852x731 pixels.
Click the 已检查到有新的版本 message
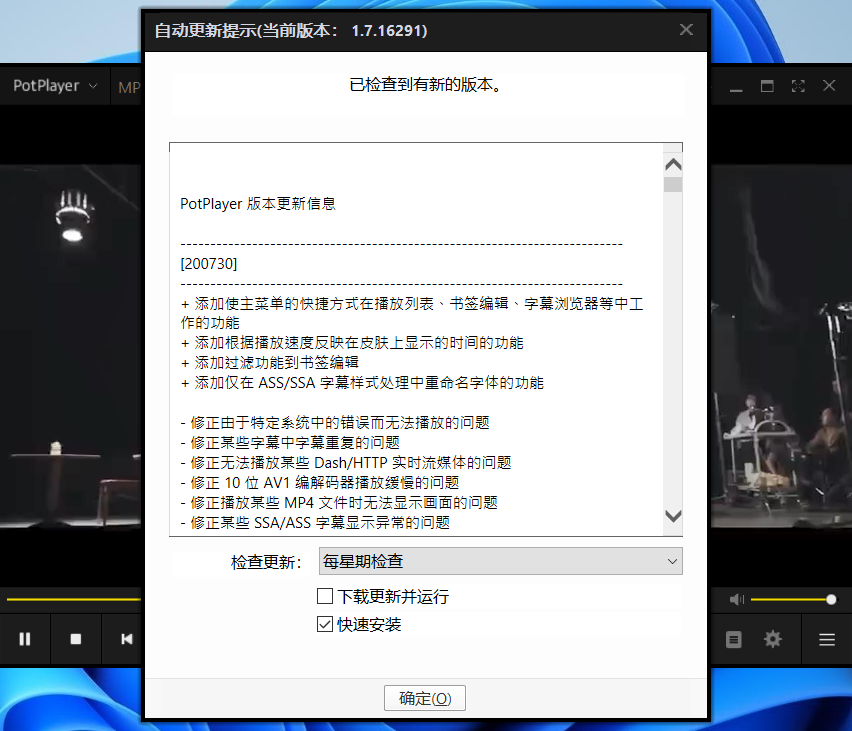tap(426, 85)
